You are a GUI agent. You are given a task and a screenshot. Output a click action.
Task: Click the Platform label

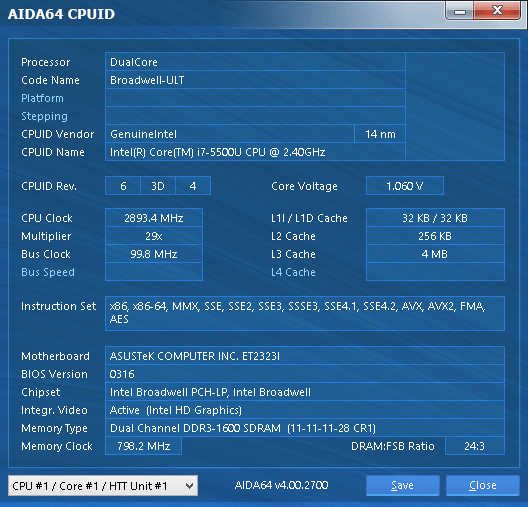coord(42,98)
